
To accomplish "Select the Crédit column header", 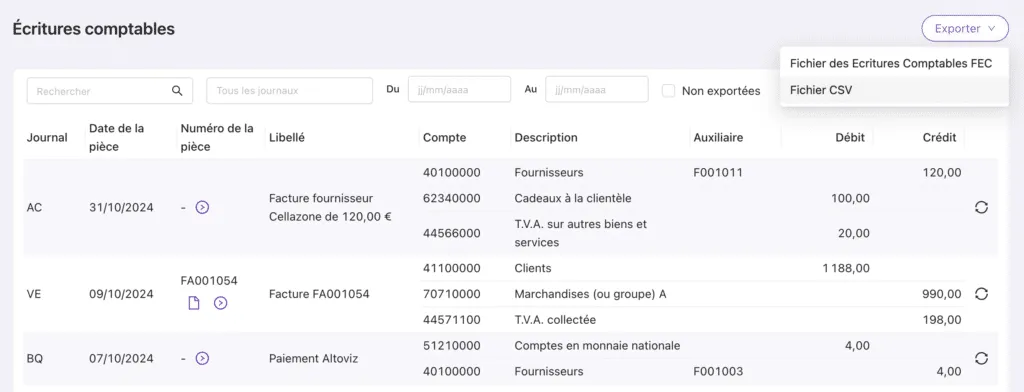I will [939, 138].
